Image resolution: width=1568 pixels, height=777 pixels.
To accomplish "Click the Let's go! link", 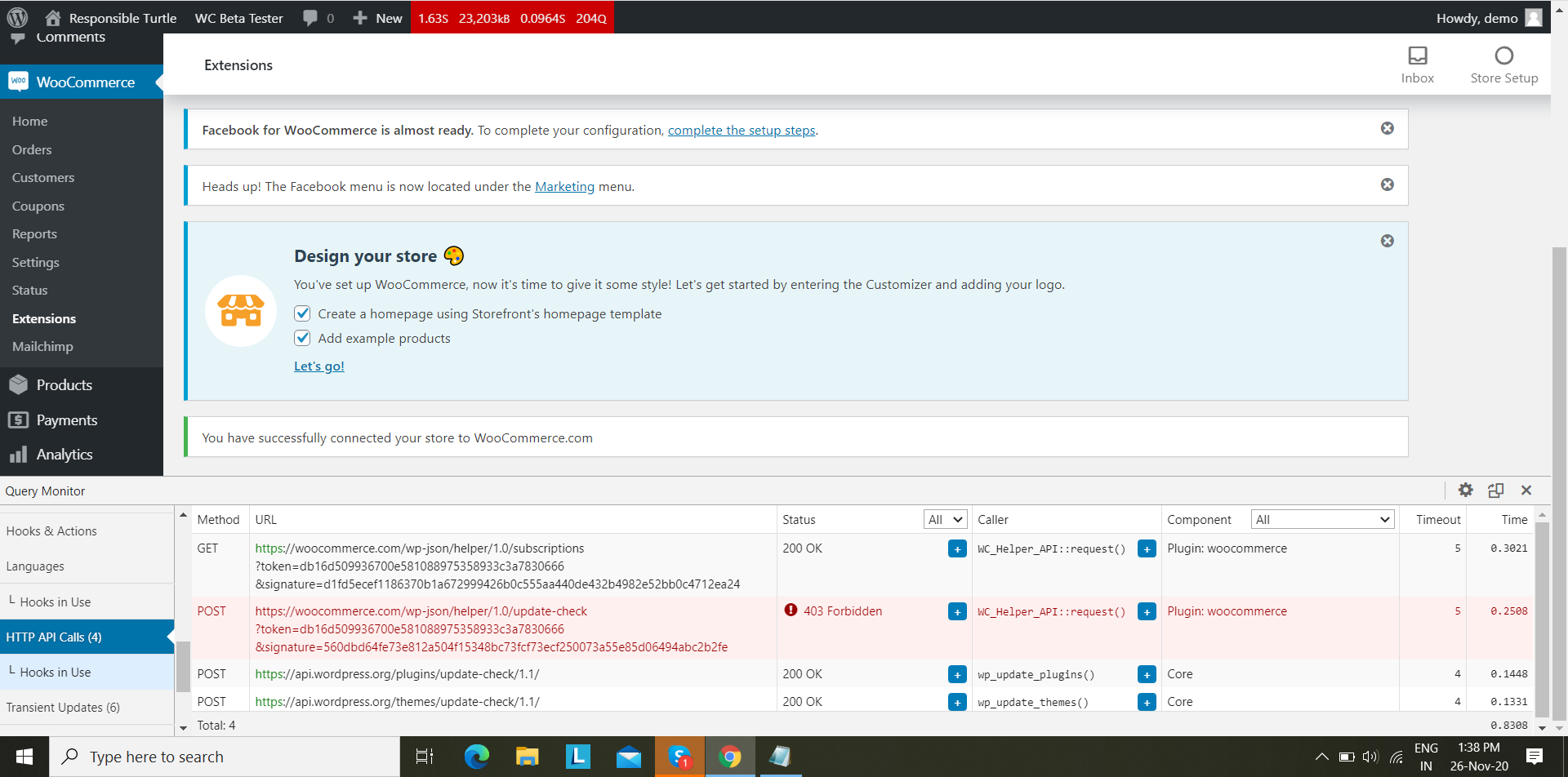I will pyautogui.click(x=318, y=366).
